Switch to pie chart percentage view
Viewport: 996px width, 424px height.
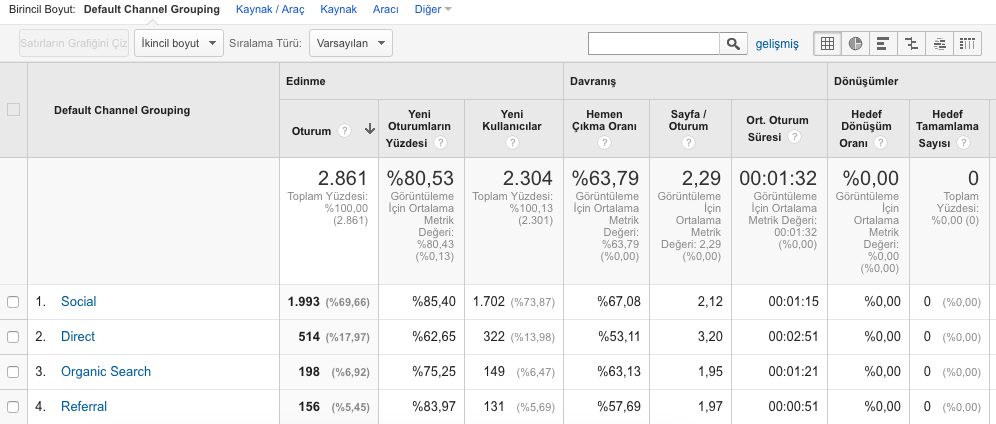tap(856, 44)
